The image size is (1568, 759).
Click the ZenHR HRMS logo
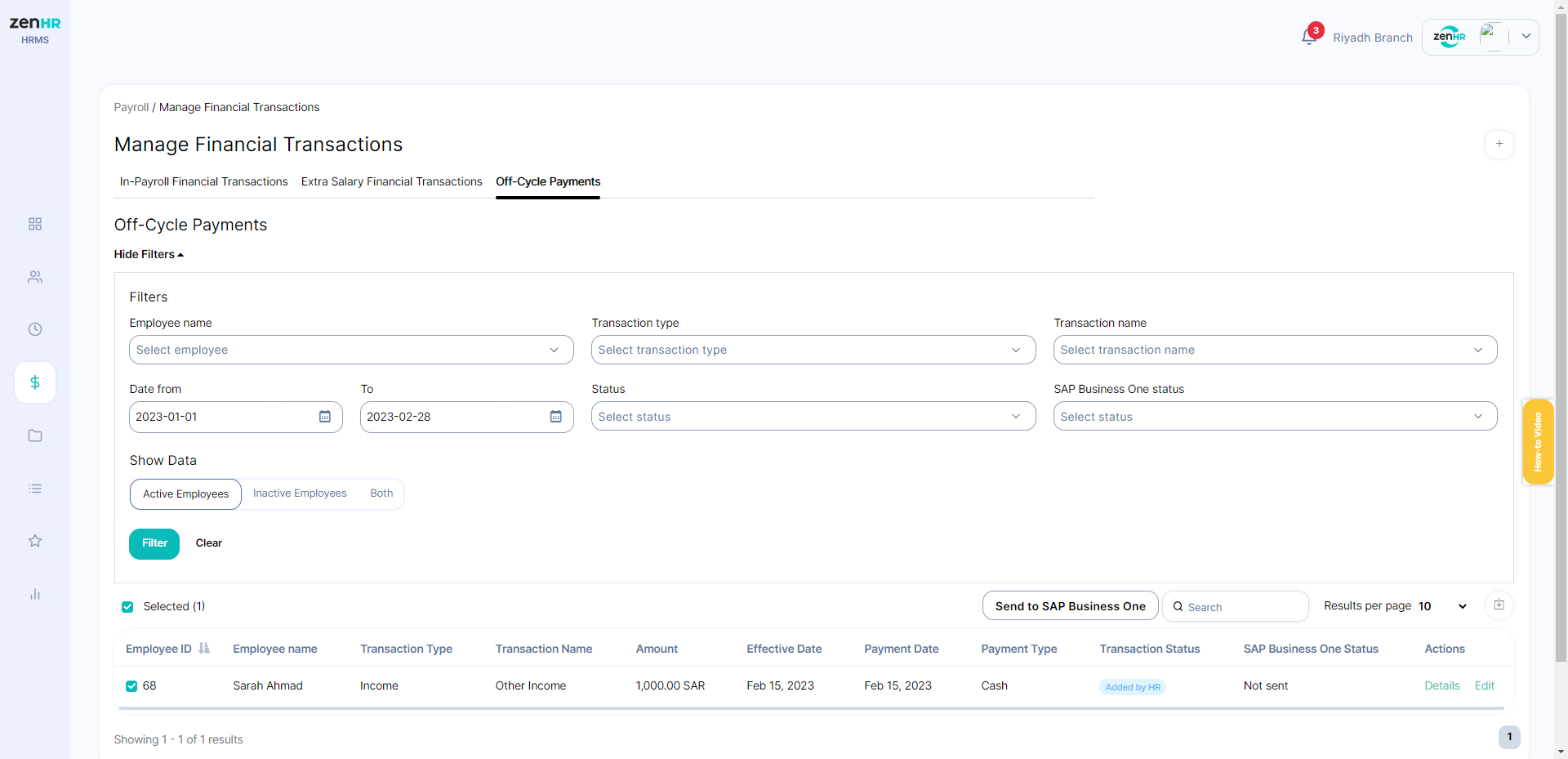(x=35, y=30)
